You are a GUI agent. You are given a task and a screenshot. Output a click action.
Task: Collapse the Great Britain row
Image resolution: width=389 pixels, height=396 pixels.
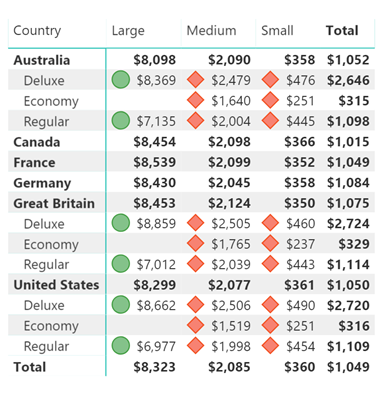[x=54, y=203]
